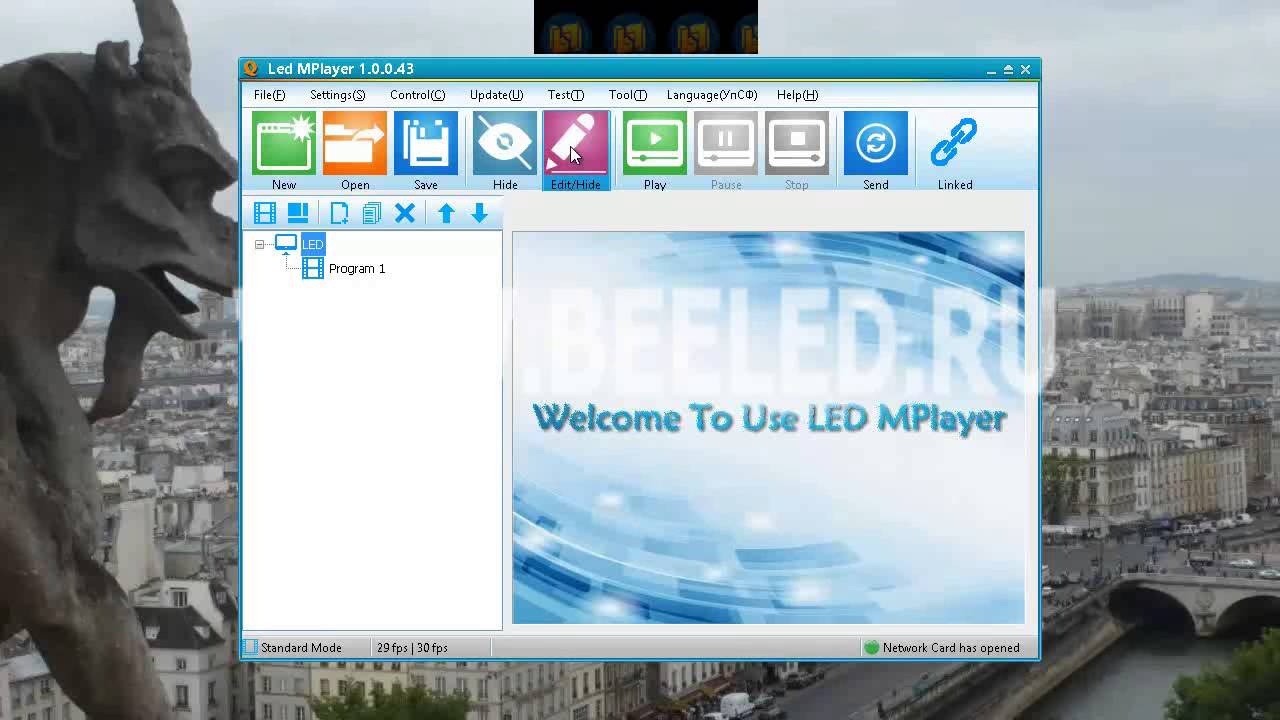Click the Program 1 filmstrip icon
Image resolution: width=1280 pixels, height=720 pixels.
click(313, 268)
